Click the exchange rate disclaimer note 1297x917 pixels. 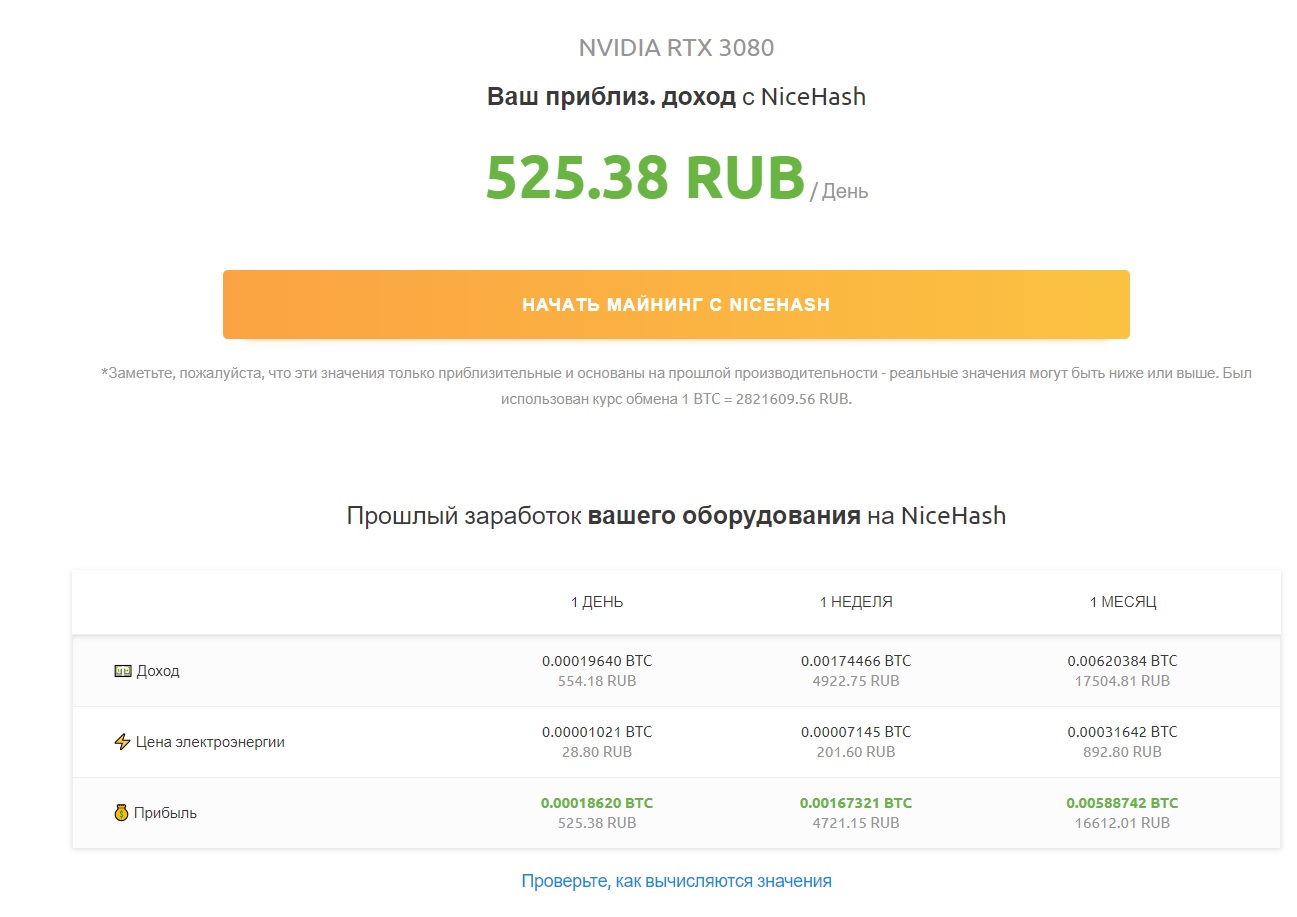tap(676, 385)
